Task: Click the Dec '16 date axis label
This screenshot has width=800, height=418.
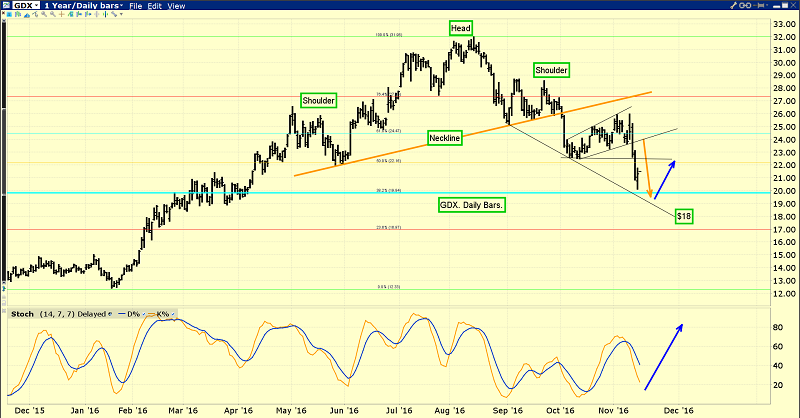Action: 679,410
